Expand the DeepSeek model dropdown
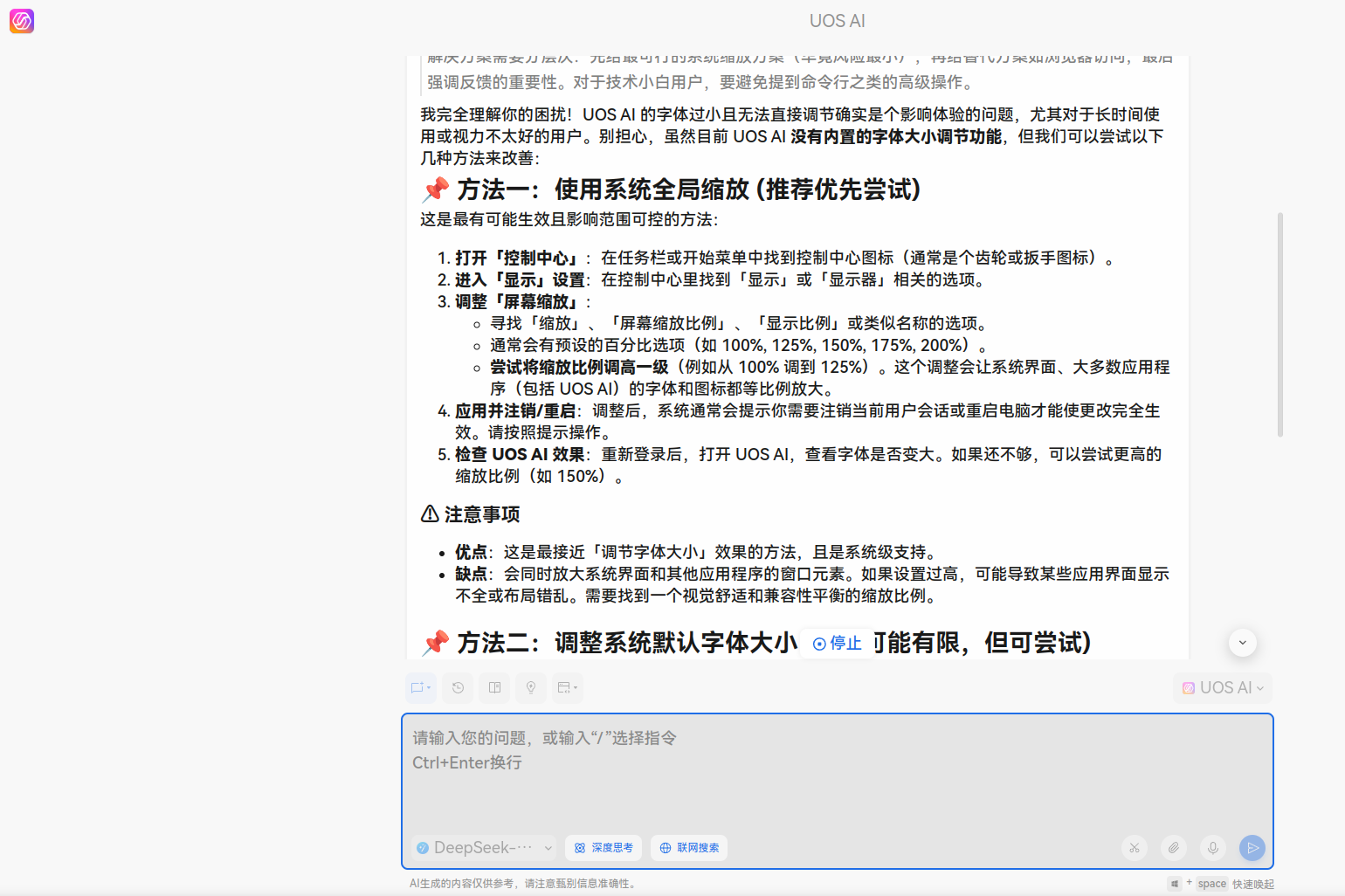 point(484,848)
